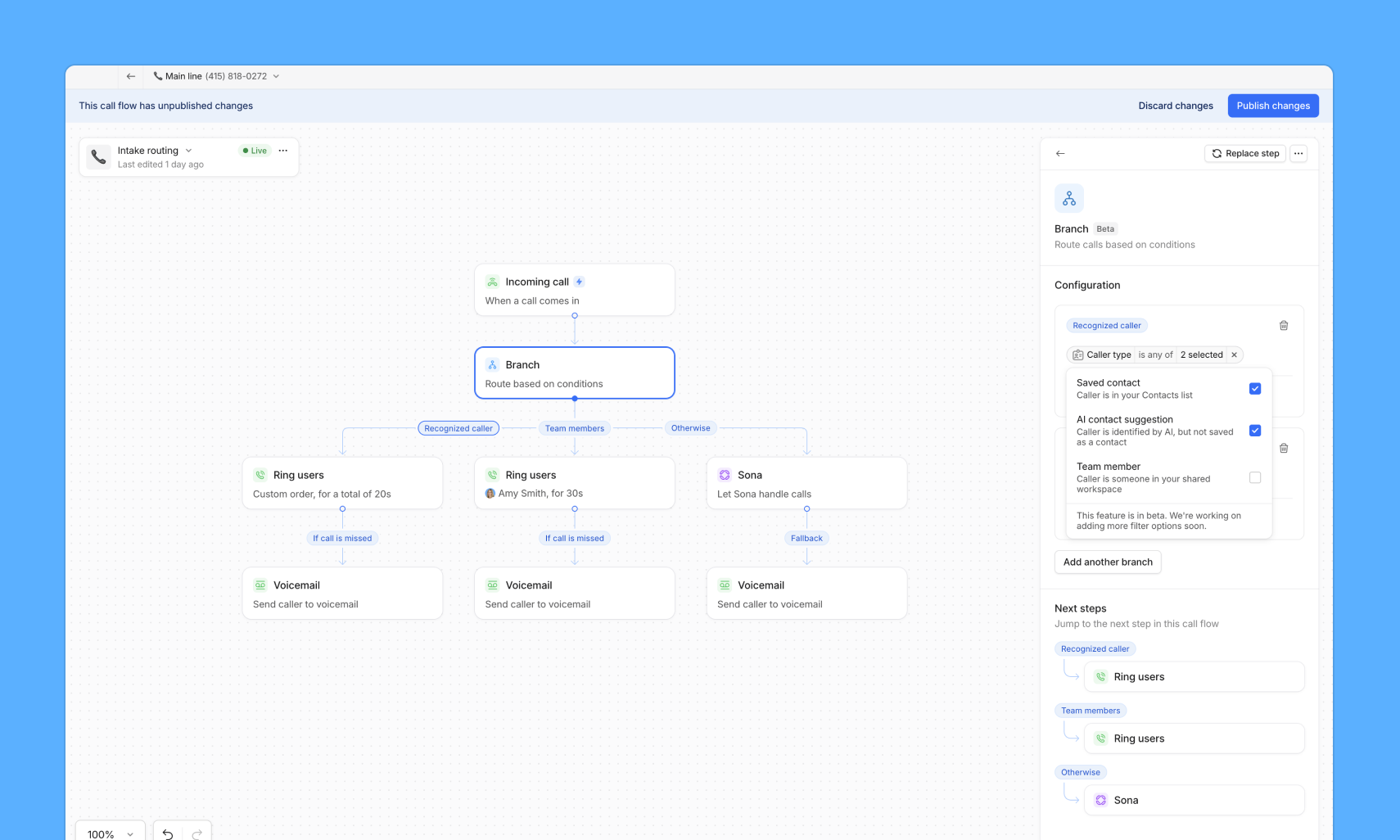Click Voicemail icon under Amy Smith branch
1400x840 pixels.
pos(492,585)
